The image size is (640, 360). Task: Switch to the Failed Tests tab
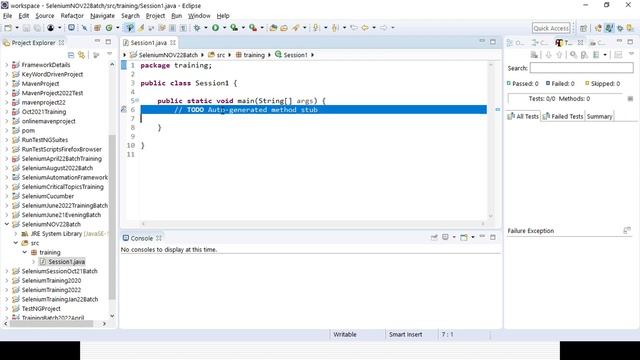coord(563,116)
